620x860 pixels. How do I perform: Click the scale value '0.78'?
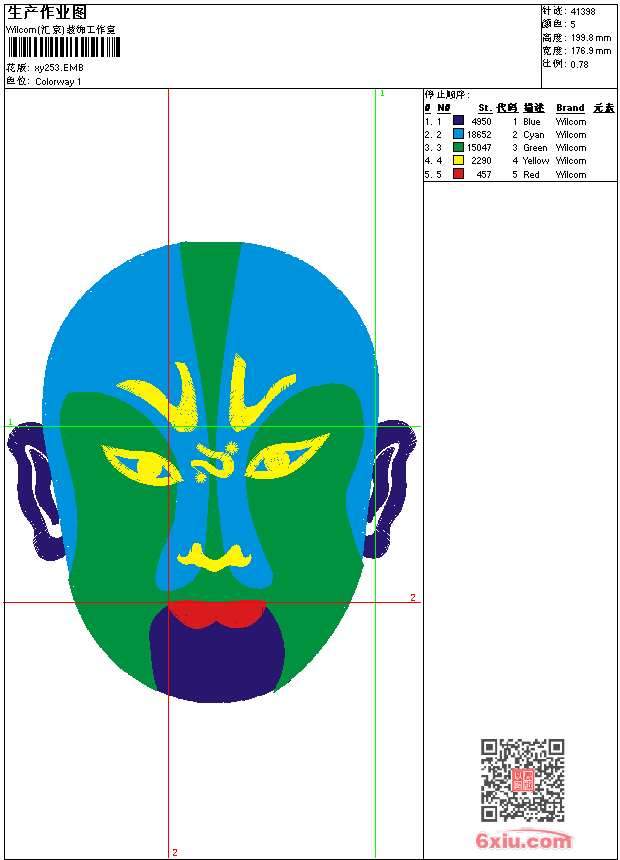[x=579, y=64]
